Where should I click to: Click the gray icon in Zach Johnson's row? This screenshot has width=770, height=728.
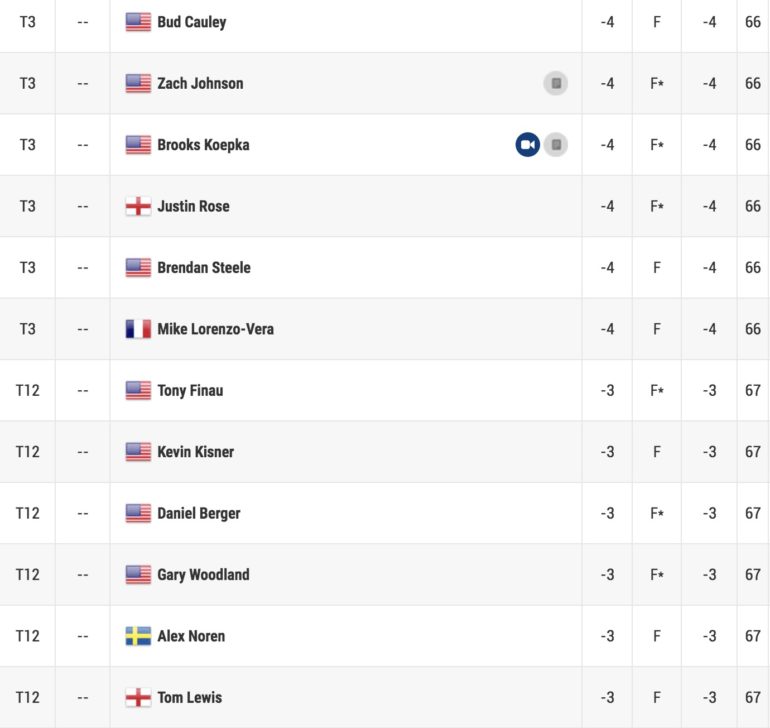click(556, 83)
